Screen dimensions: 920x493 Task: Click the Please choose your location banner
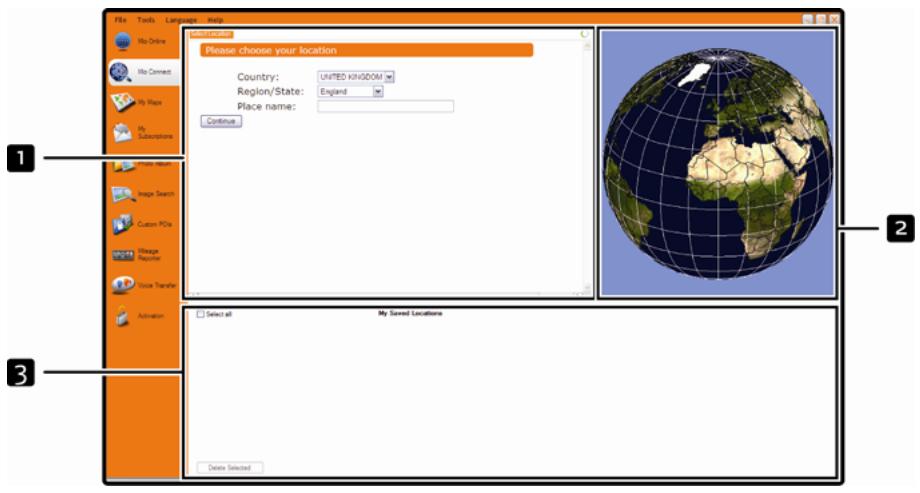point(367,50)
